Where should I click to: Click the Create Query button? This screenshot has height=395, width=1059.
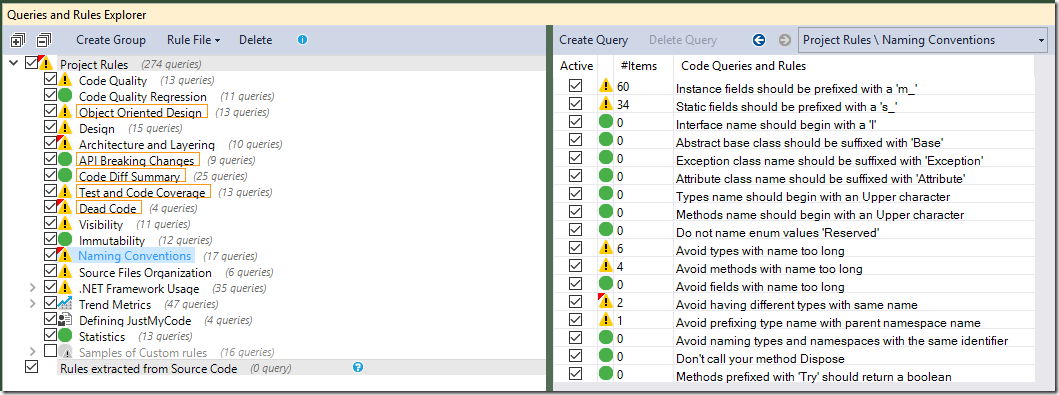point(594,40)
